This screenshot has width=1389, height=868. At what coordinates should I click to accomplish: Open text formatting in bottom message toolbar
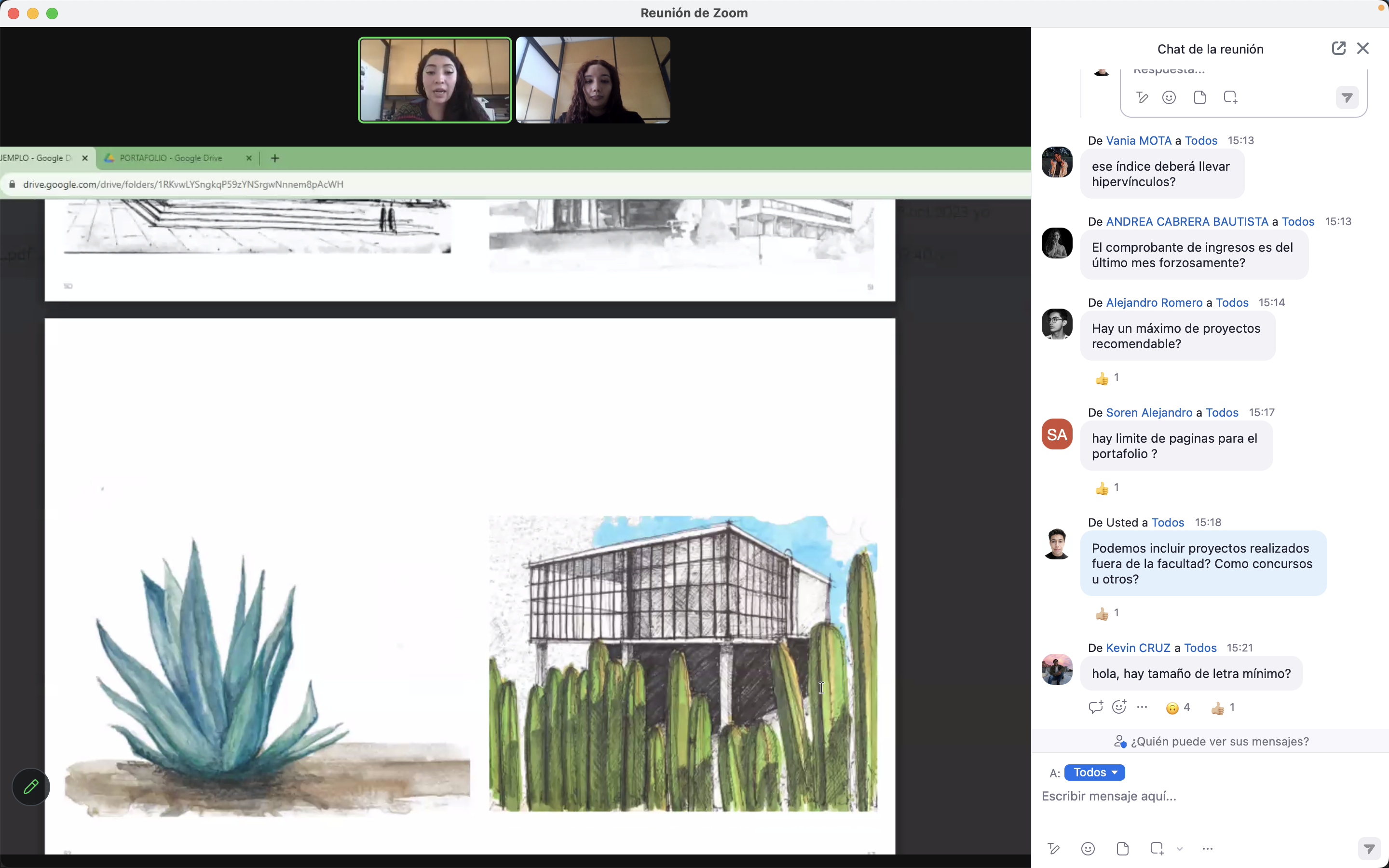click(x=1053, y=849)
